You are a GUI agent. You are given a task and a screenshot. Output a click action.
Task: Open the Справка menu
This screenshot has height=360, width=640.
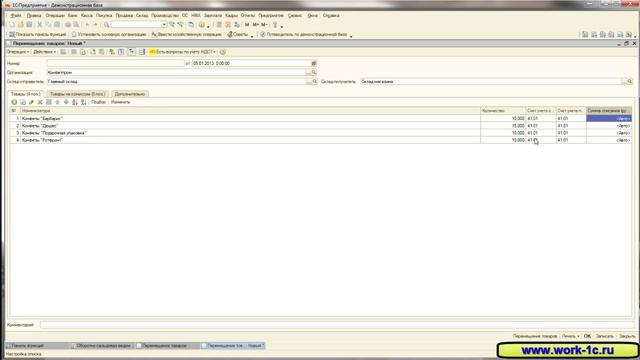(x=331, y=16)
